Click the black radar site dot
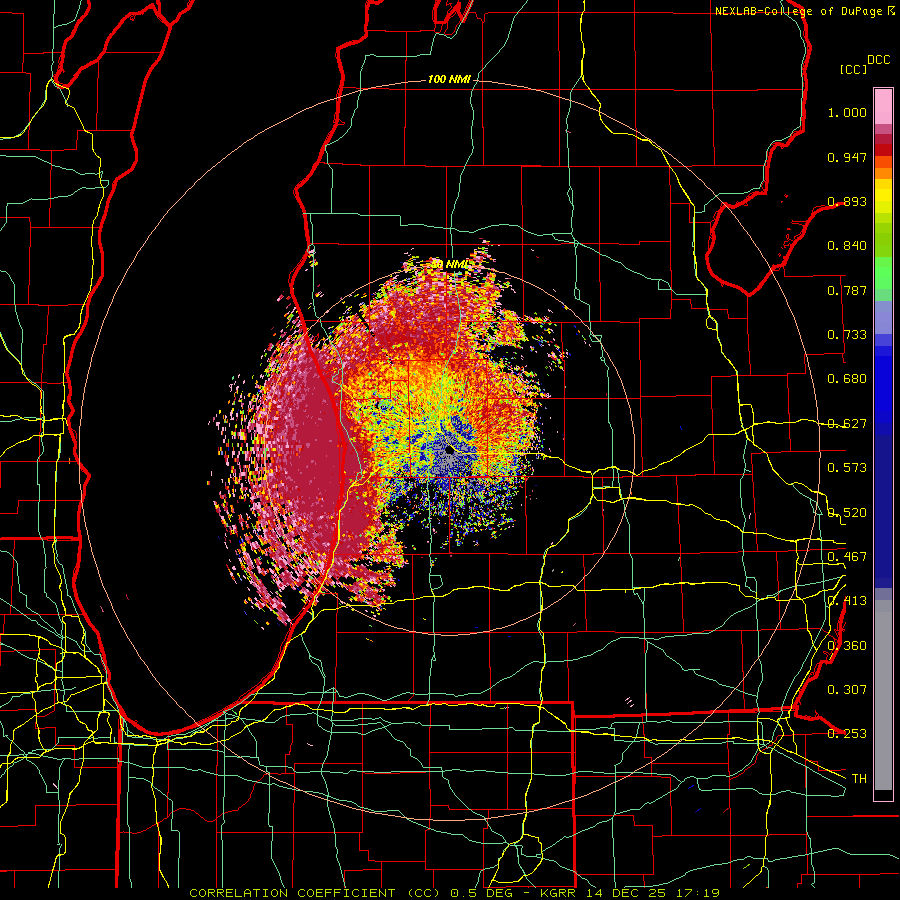The image size is (900, 900). tap(449, 450)
